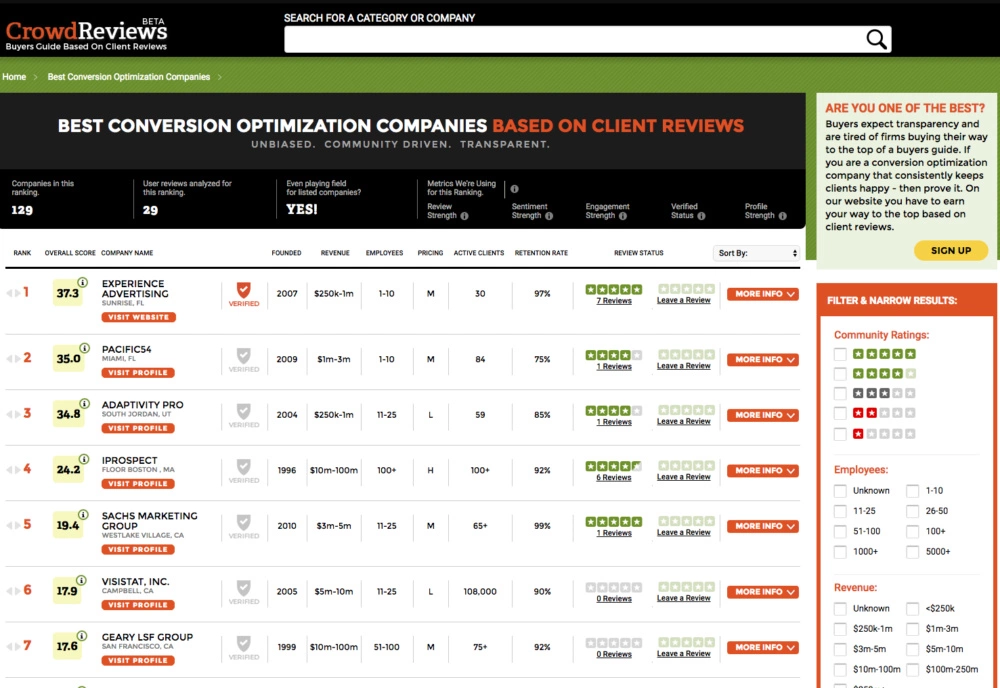The height and width of the screenshot is (688, 1000).
Task: Click the Active Clients column header
Action: click(479, 253)
